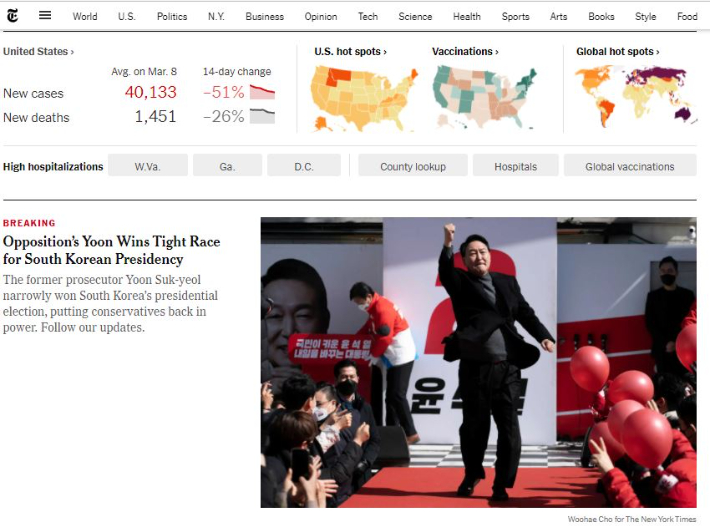Image resolution: width=710 pixels, height=526 pixels.
Task: Open the Science section
Action: [x=415, y=16]
